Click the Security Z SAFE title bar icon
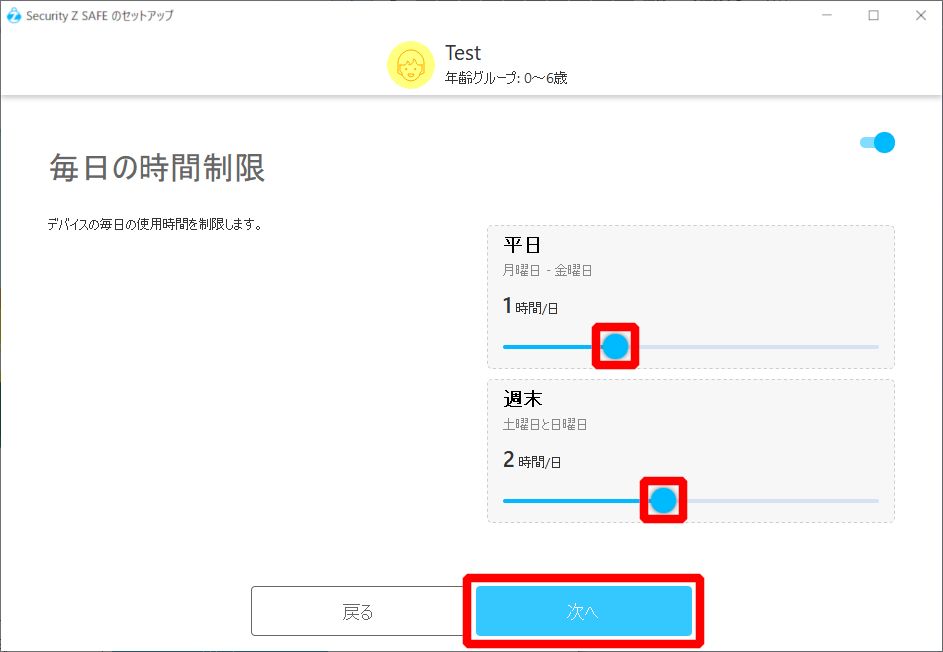 14,15
